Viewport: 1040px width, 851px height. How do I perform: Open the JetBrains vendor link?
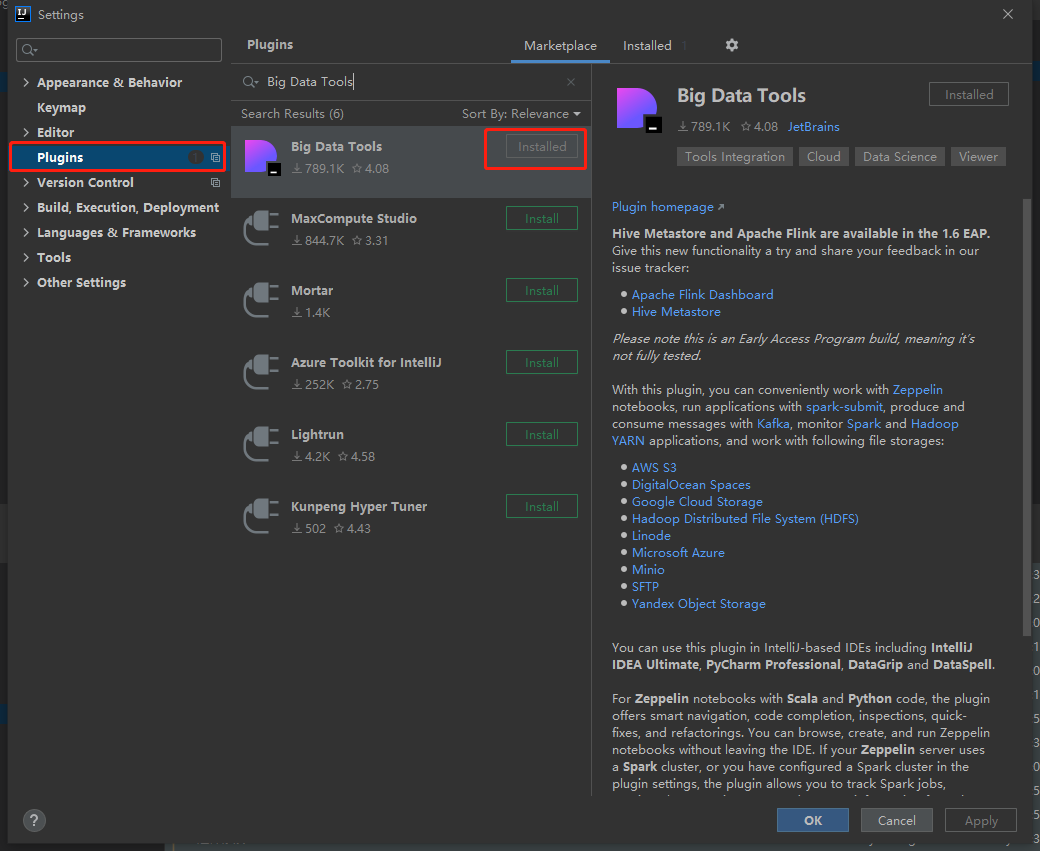[813, 127]
